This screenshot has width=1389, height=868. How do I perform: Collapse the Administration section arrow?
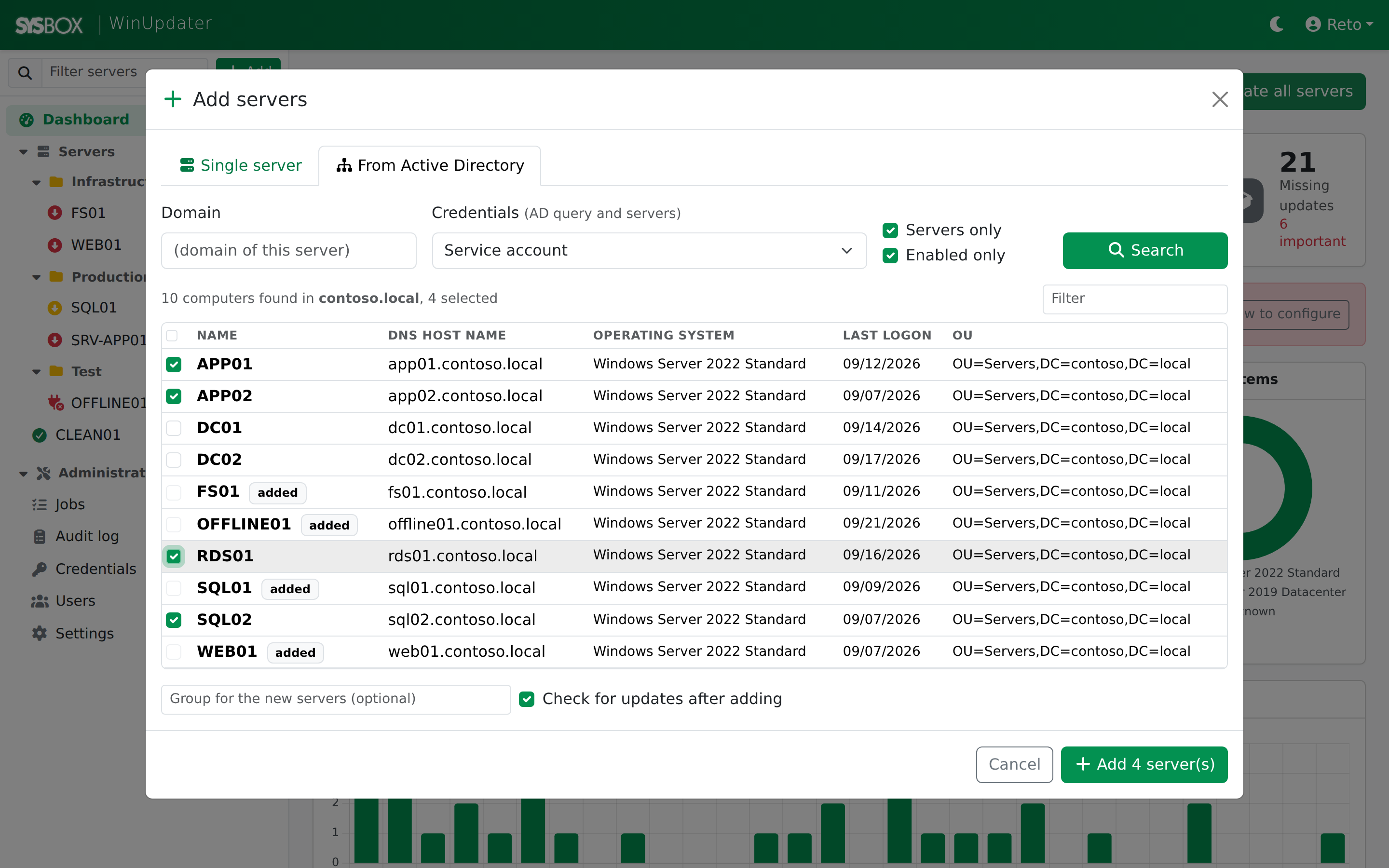[x=24, y=474]
